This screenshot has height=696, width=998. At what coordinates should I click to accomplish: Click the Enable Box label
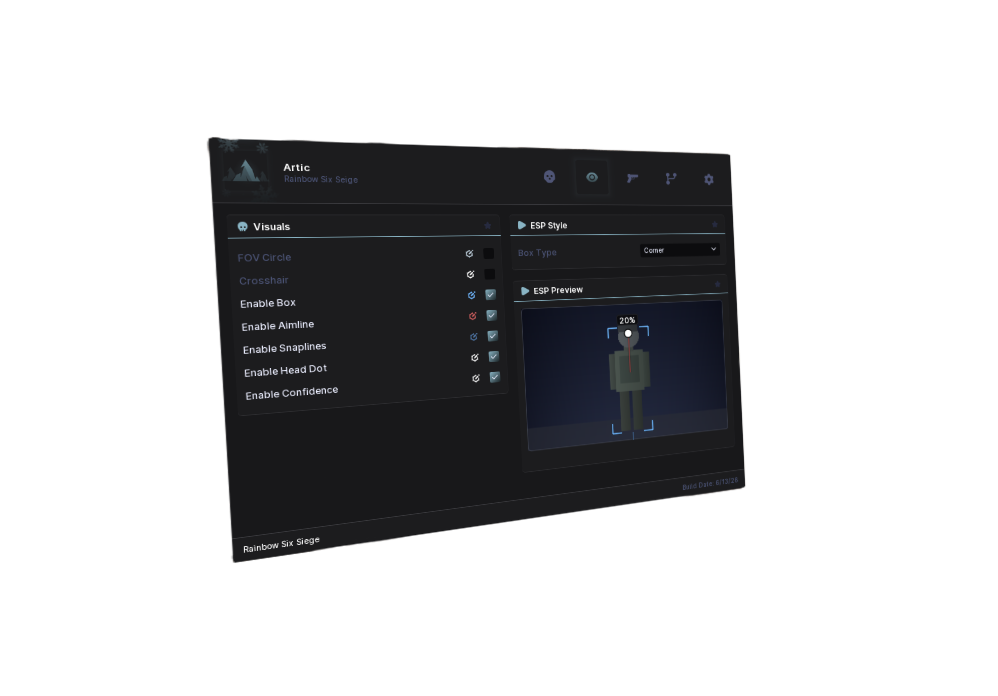[268, 303]
